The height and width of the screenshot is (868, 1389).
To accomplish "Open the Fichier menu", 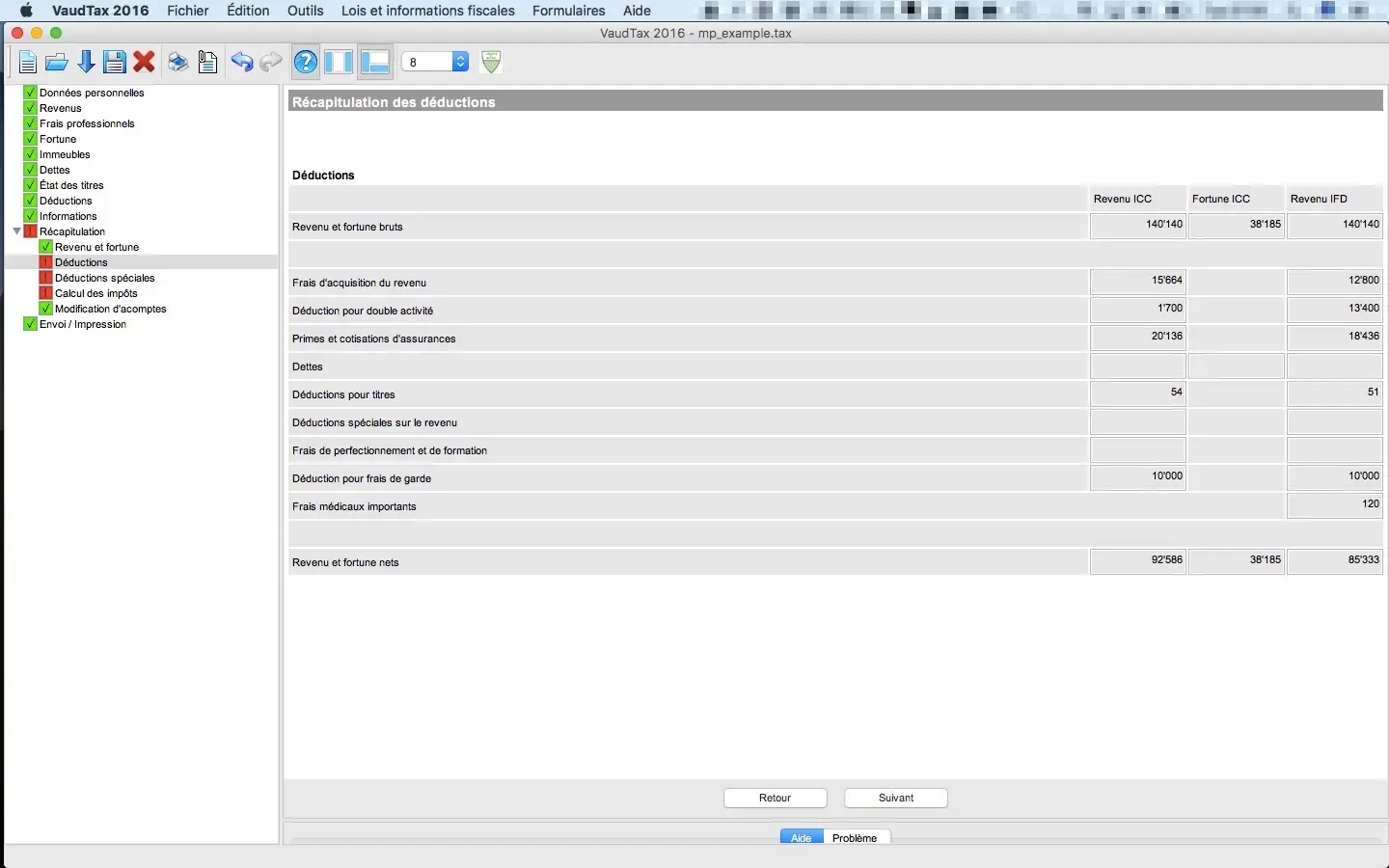I will pyautogui.click(x=188, y=11).
